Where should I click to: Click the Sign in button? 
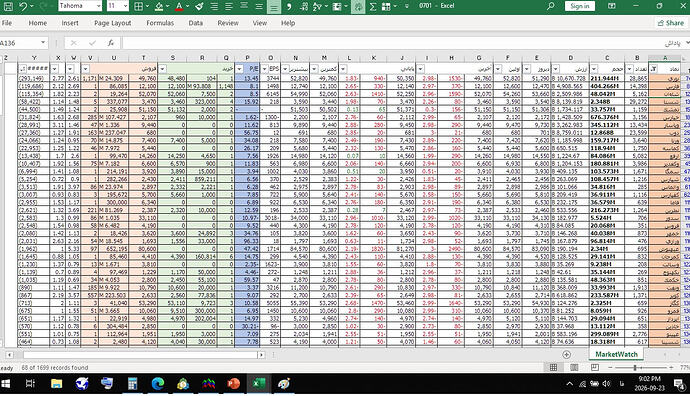click(x=580, y=6)
